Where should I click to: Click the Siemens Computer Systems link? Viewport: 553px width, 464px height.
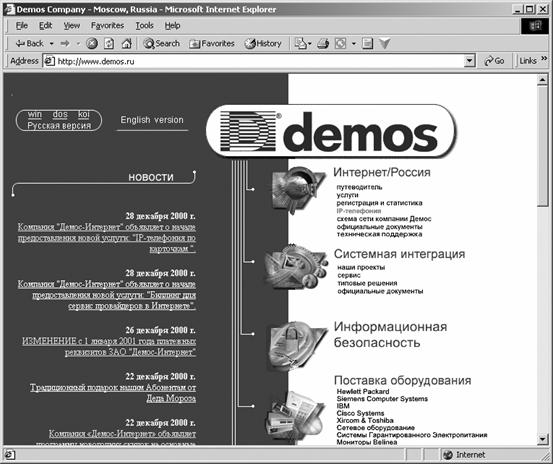382,398
